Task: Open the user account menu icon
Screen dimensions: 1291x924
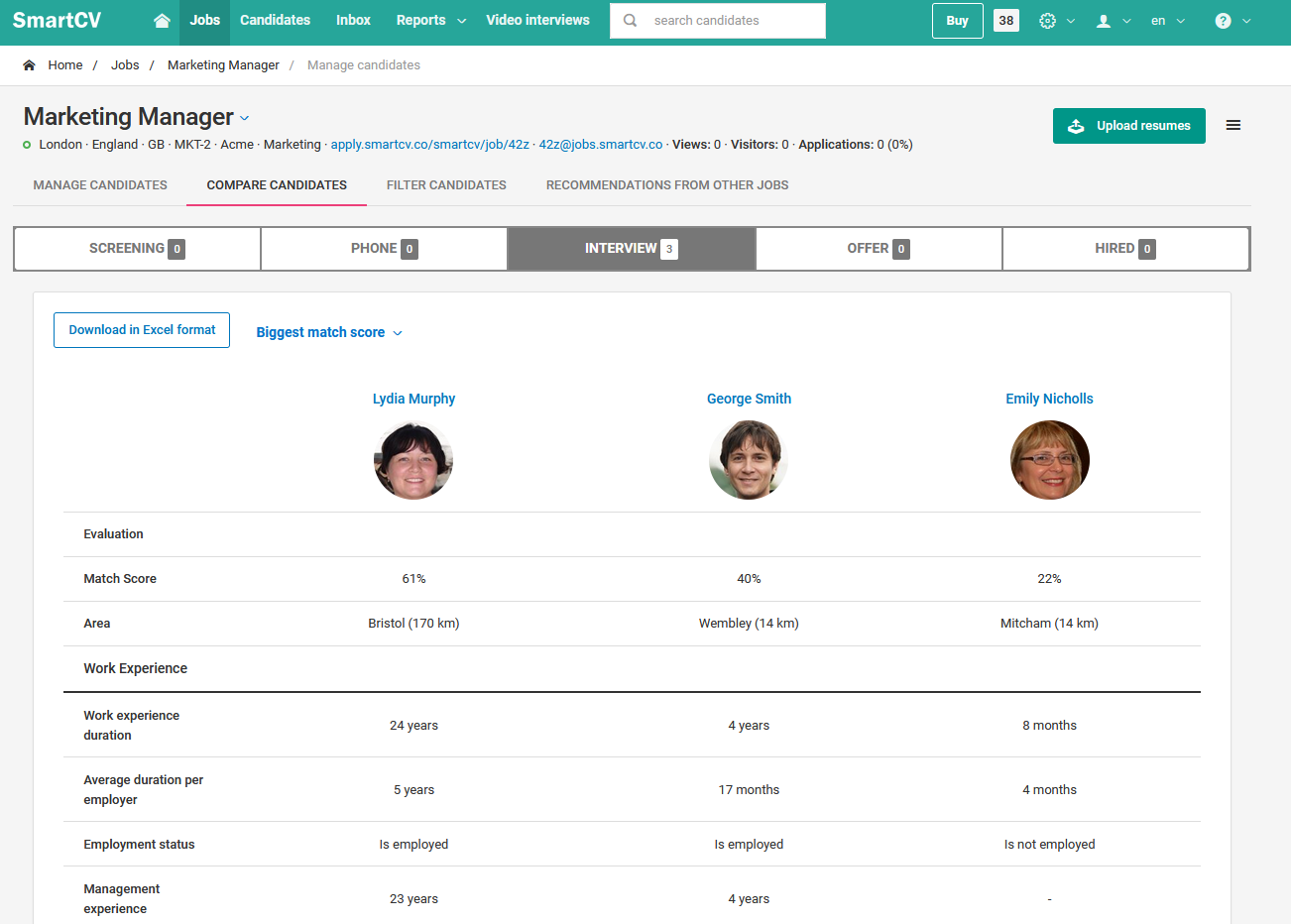Action: tap(1113, 21)
